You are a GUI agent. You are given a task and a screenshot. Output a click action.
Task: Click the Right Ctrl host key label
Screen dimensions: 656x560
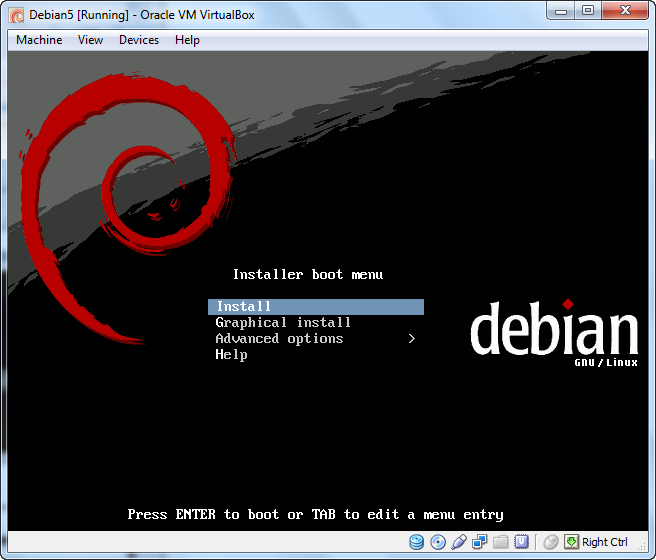coord(605,542)
